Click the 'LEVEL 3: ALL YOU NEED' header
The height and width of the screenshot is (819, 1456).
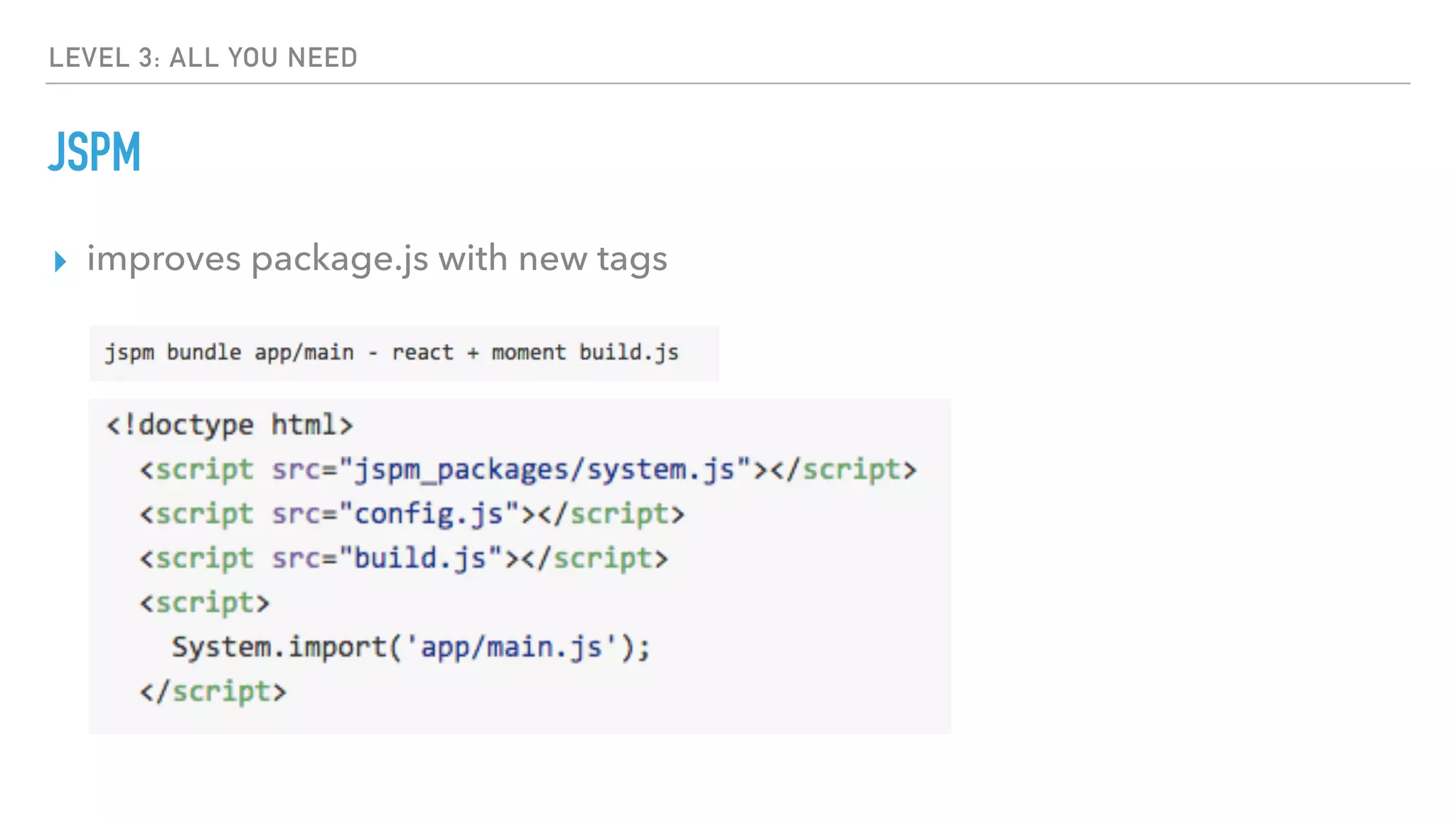[203, 58]
